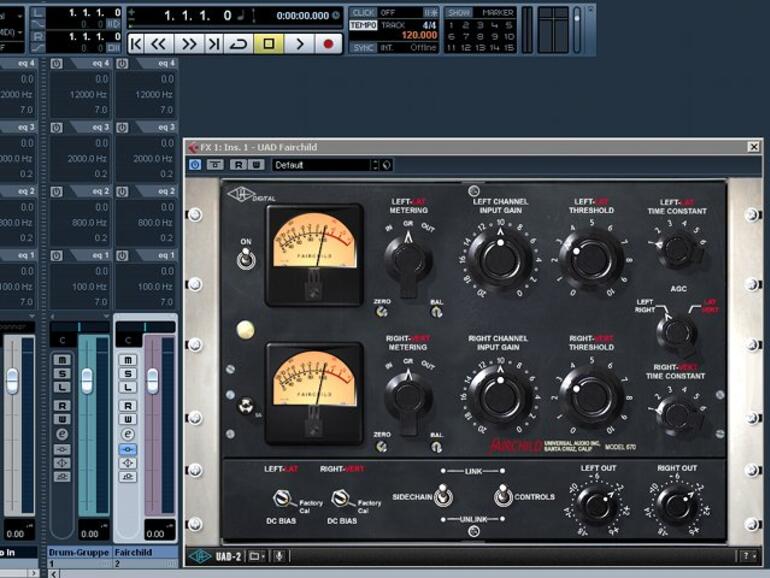
Task: Toggle the Cycle loop button
Action: click(238, 44)
